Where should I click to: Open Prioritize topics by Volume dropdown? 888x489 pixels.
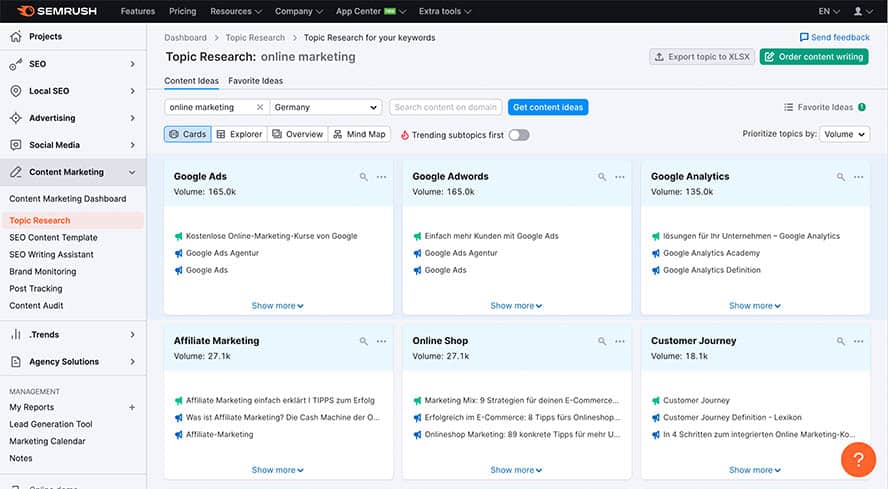844,134
